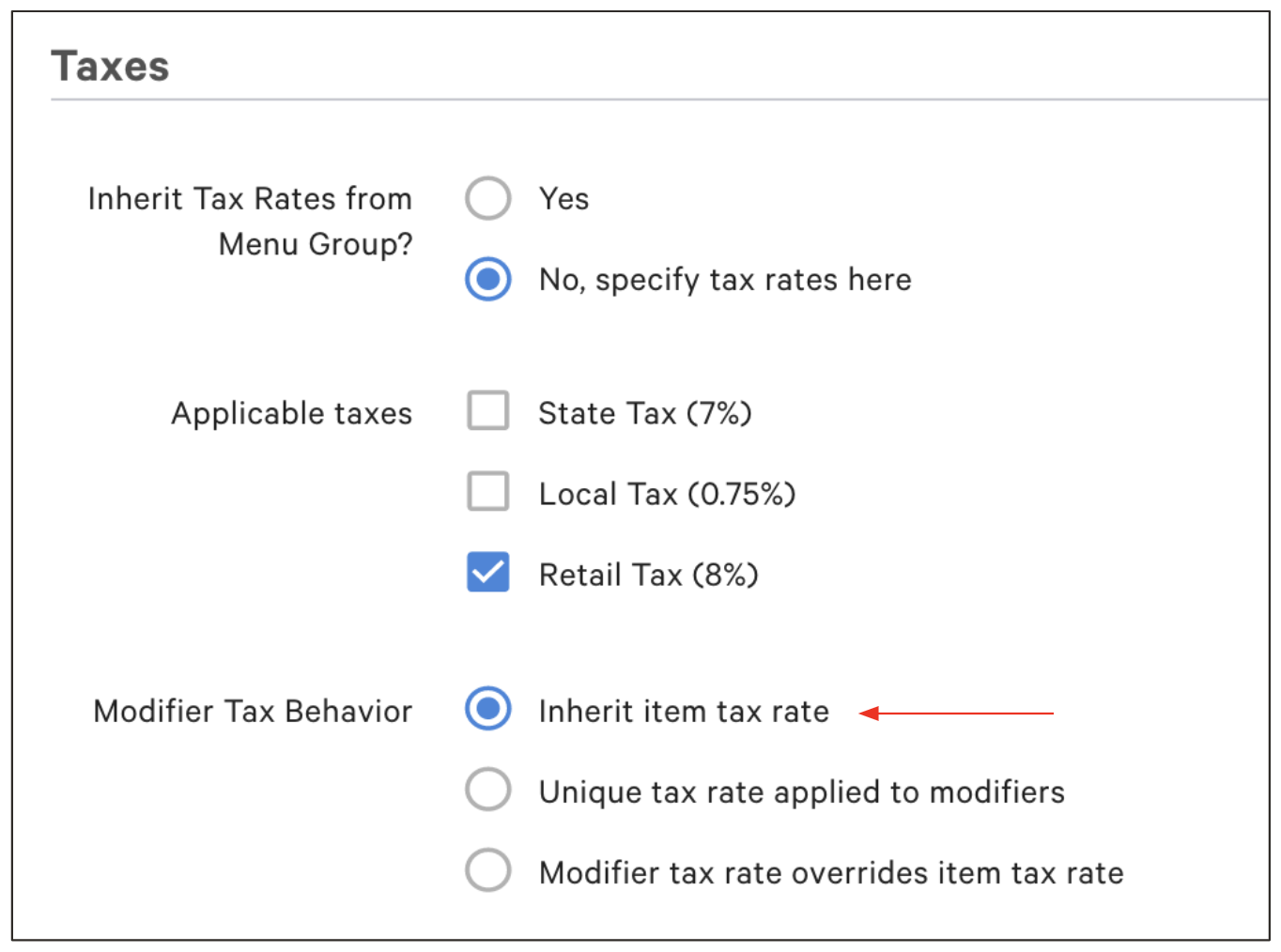Click the Inherit Tax Rates from Menu Group label
Viewport: 1281px width, 952px height.
point(250,221)
